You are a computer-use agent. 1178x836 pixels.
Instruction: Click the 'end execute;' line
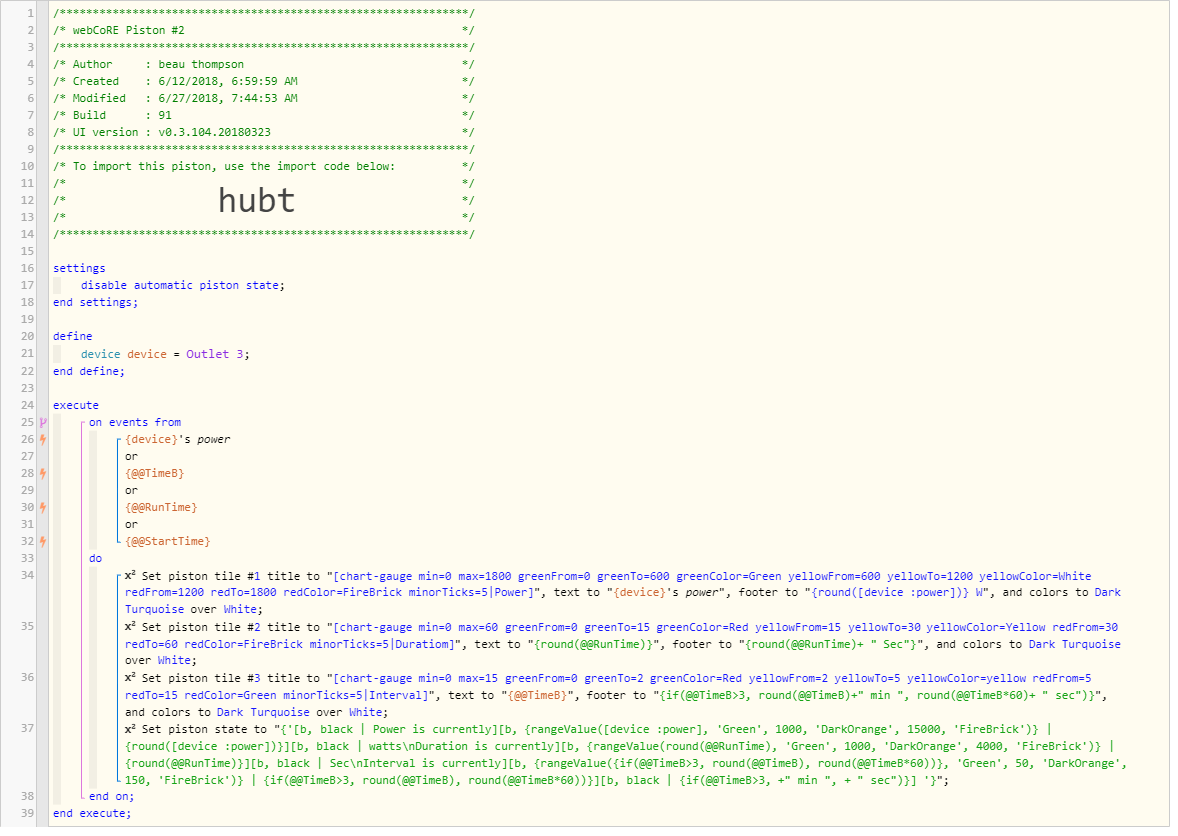pos(92,815)
